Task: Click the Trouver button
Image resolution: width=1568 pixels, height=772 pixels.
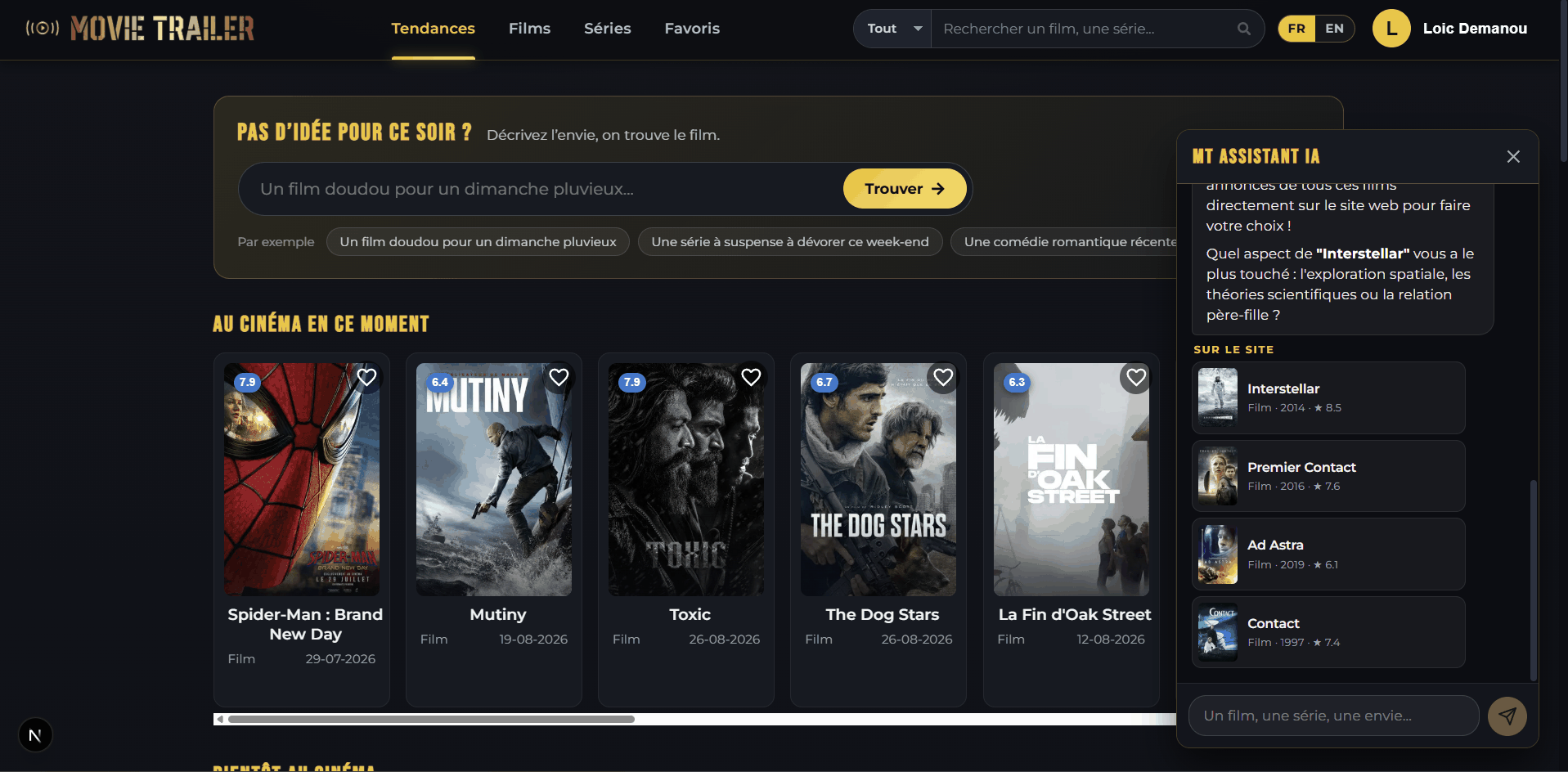Action: coord(905,189)
